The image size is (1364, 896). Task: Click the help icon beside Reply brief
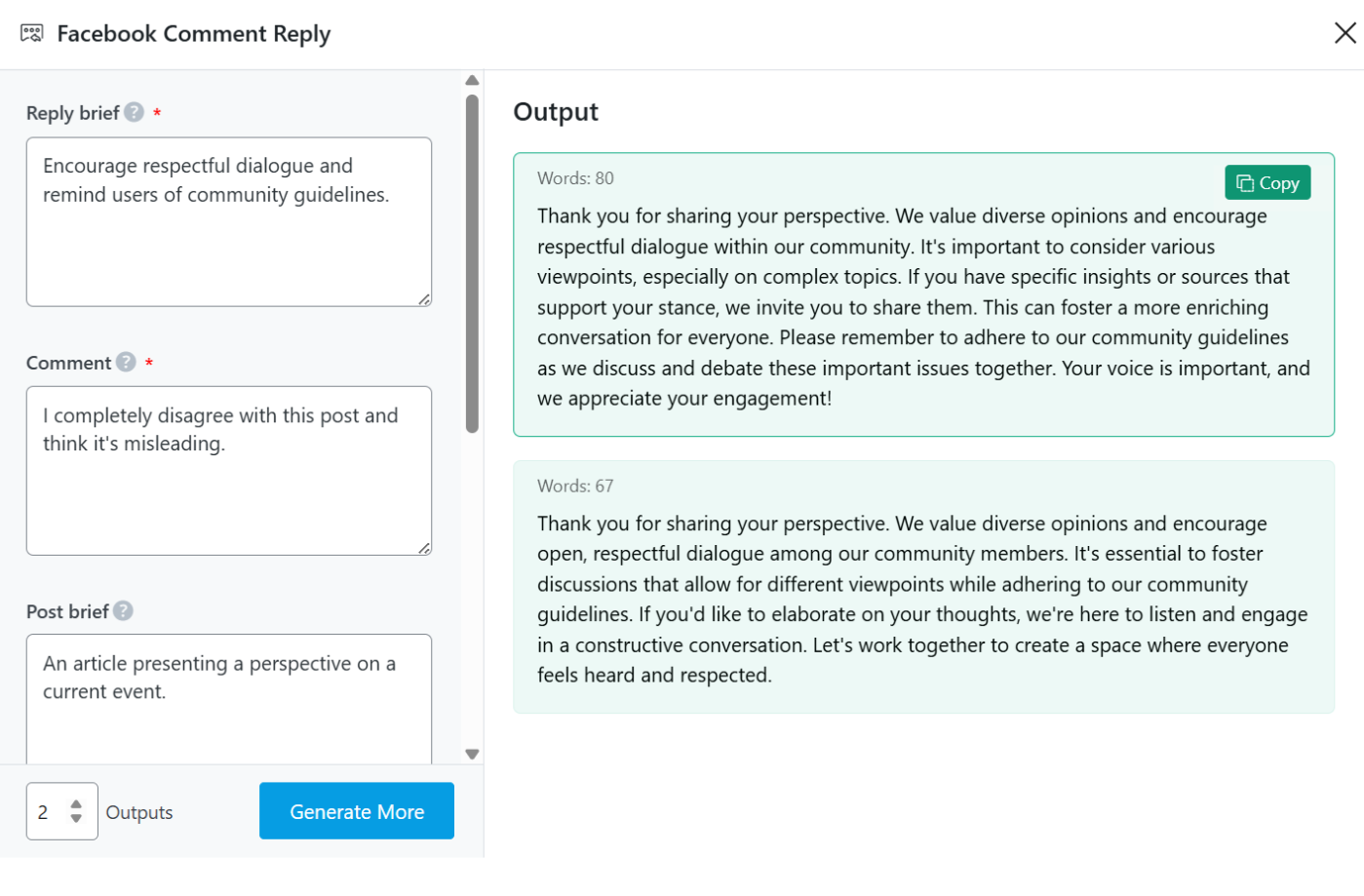(x=135, y=113)
